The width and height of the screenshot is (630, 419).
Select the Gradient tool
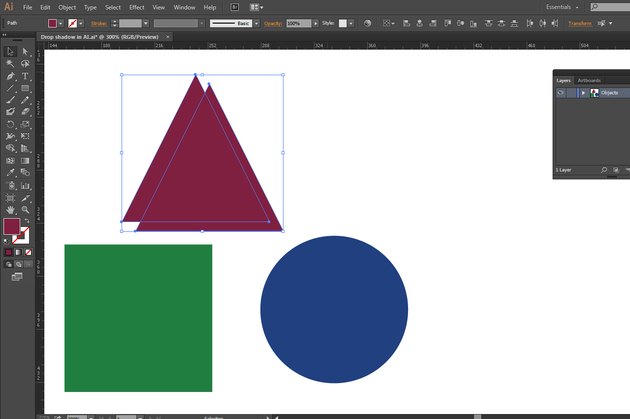tap(25, 161)
